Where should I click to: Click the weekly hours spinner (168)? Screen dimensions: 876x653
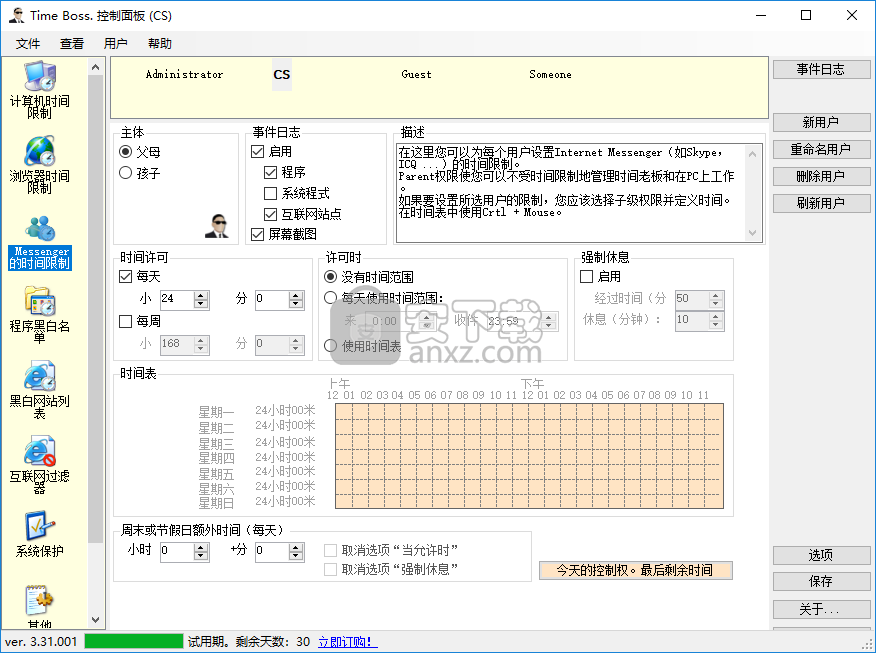coord(201,345)
